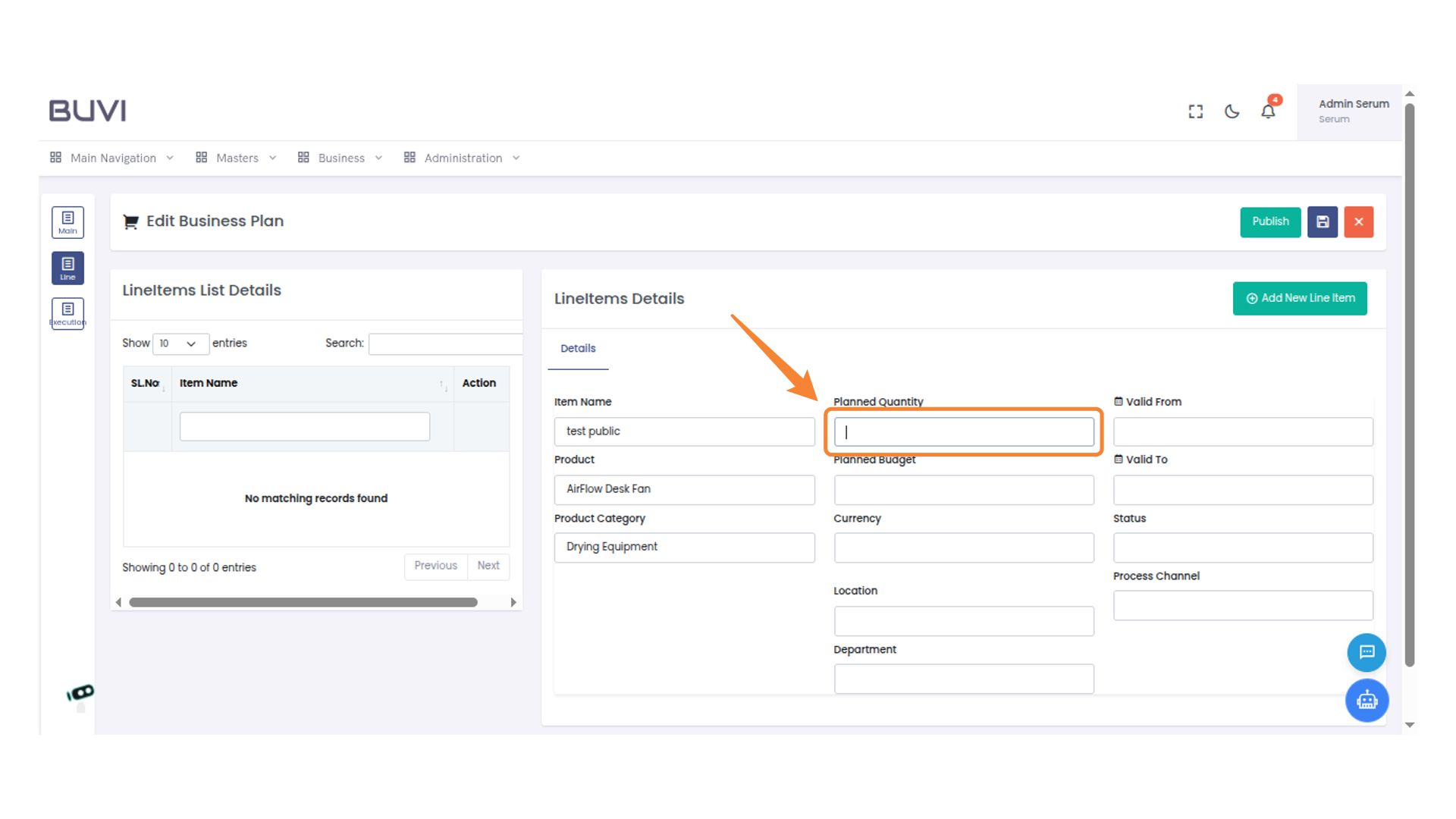The image size is (1456, 819).
Task: Expand the Main Navigation menu
Action: (112, 158)
